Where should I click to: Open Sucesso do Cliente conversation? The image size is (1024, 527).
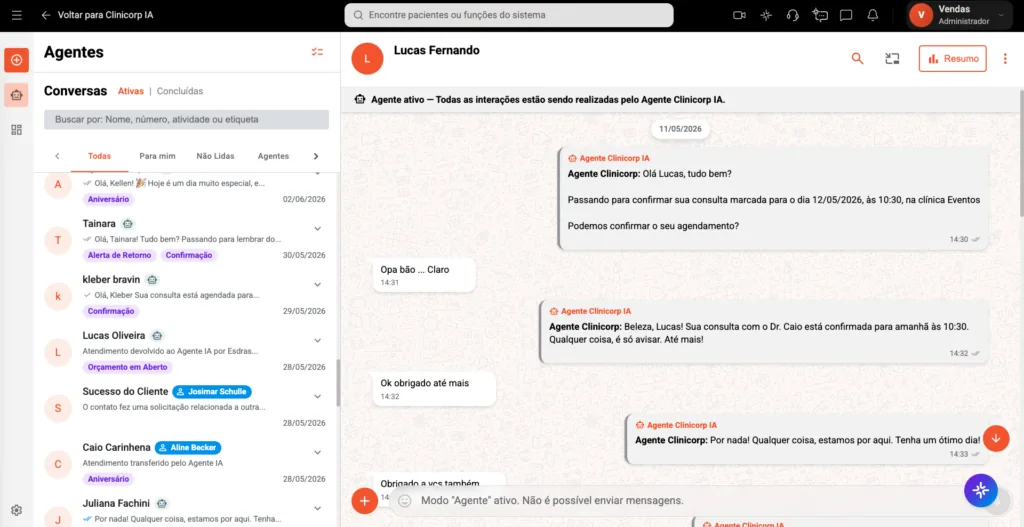186,409
